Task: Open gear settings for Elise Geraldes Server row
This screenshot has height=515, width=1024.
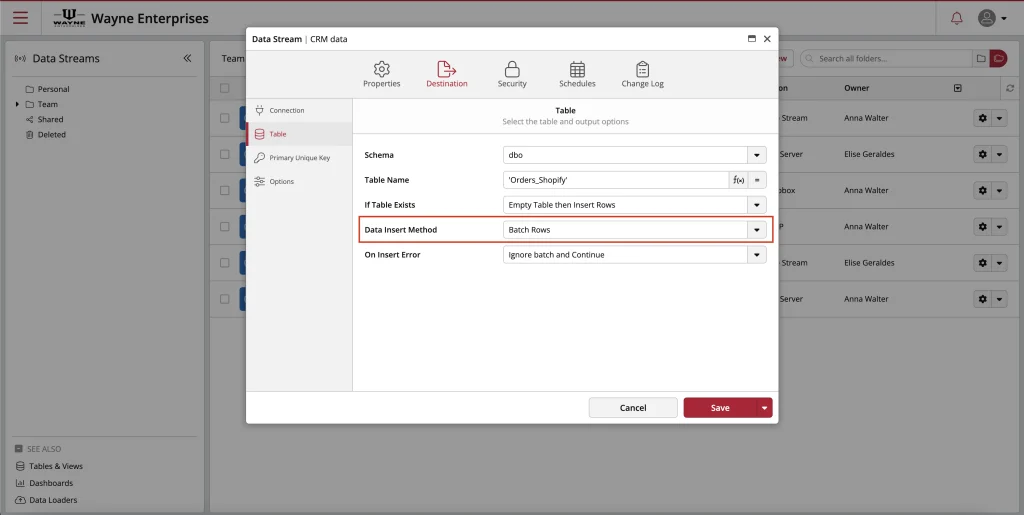Action: click(x=982, y=154)
